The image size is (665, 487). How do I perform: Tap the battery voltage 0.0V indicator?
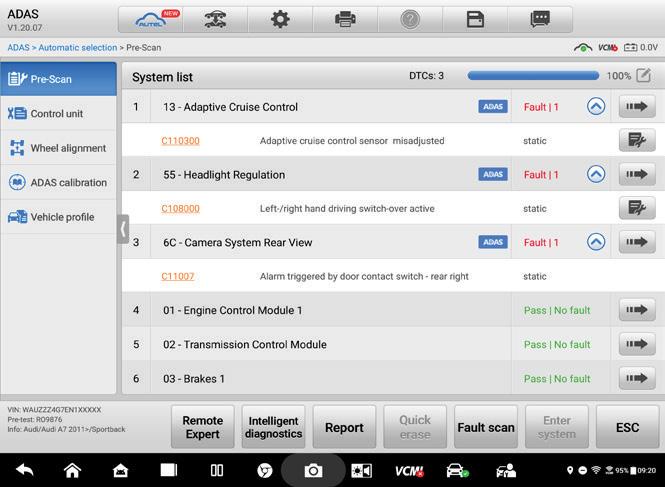click(x=640, y=48)
